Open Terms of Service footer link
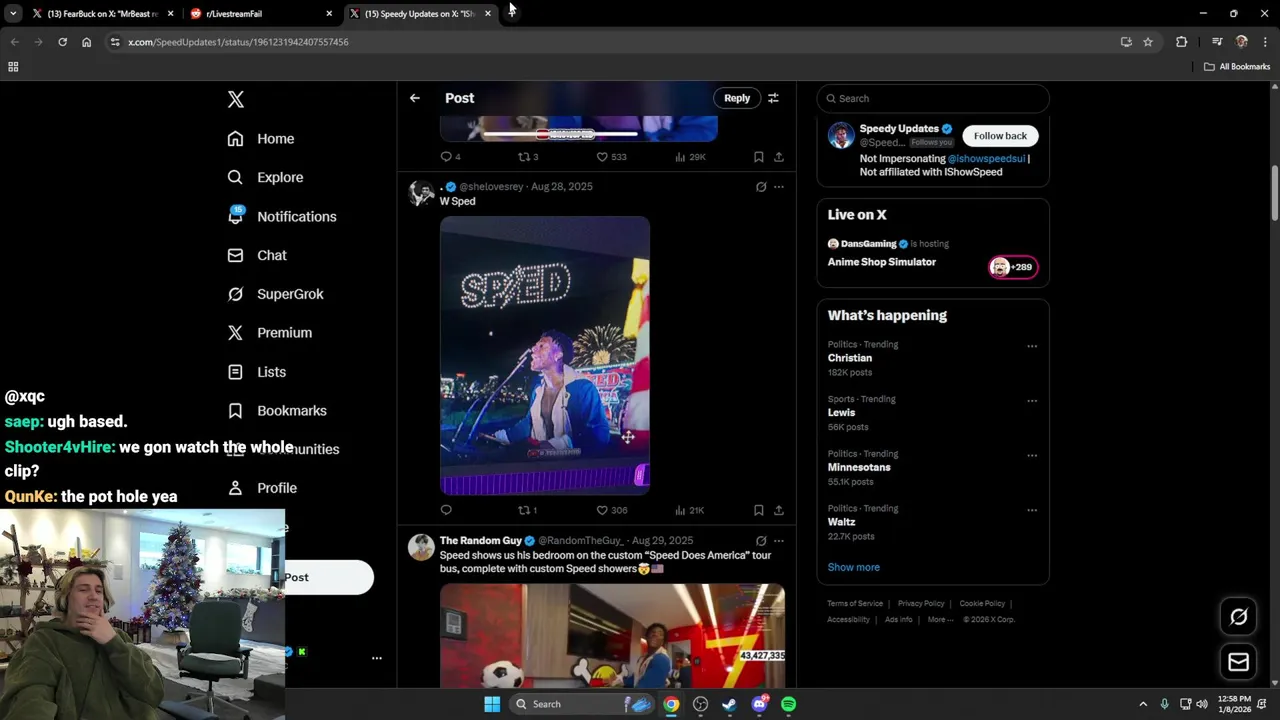Viewport: 1280px width, 720px height. pos(855,604)
